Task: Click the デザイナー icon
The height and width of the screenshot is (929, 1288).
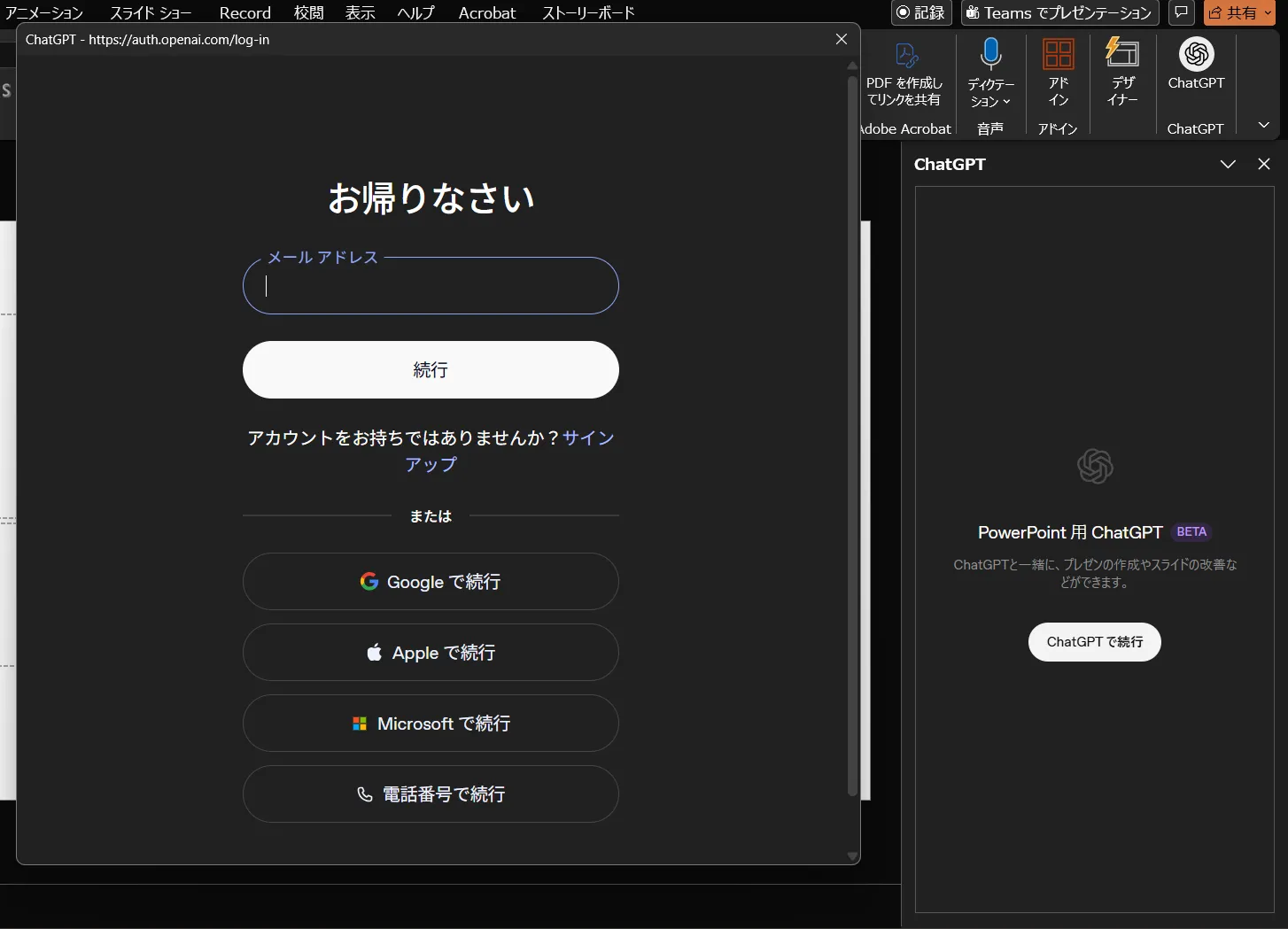Action: tap(1122, 53)
